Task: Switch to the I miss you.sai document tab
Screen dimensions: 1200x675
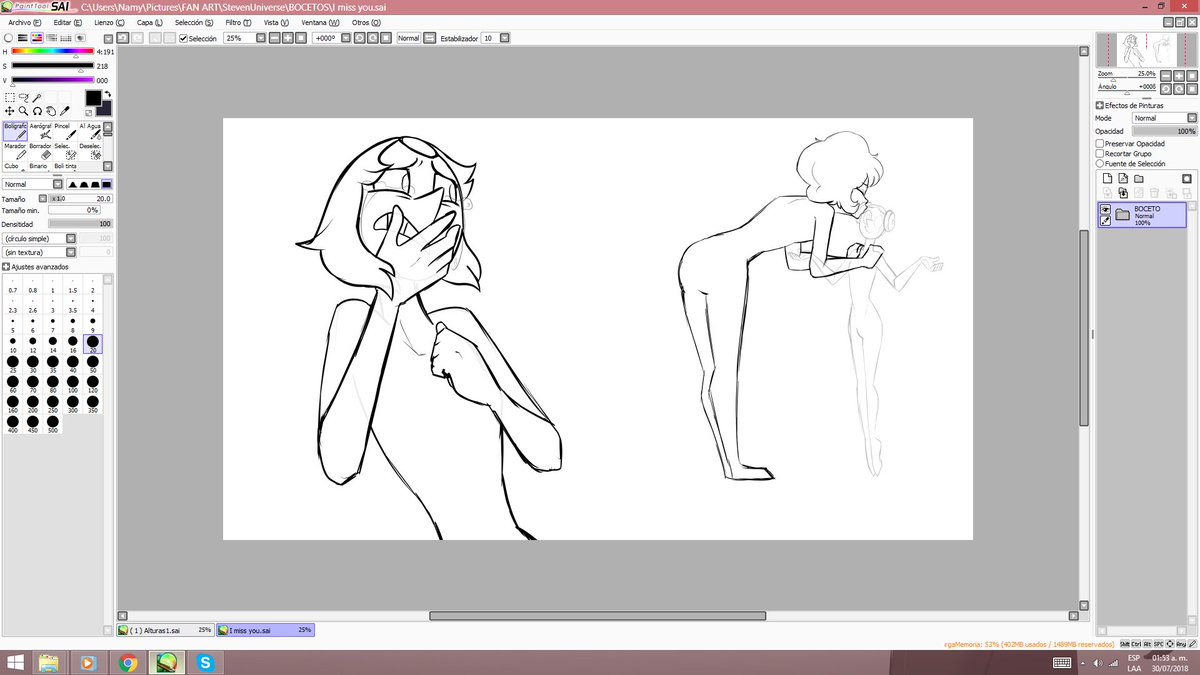Action: (x=266, y=631)
